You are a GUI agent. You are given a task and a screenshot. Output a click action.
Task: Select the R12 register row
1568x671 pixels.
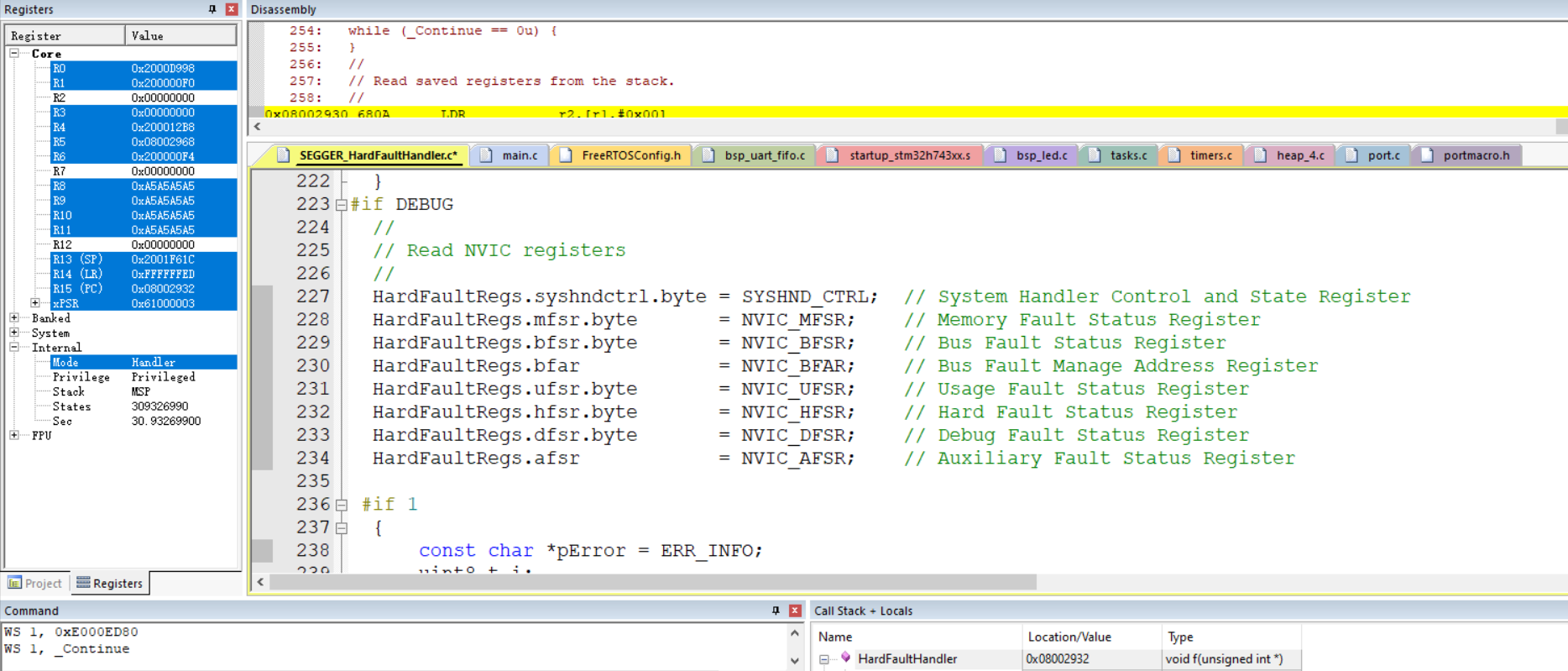(144, 244)
